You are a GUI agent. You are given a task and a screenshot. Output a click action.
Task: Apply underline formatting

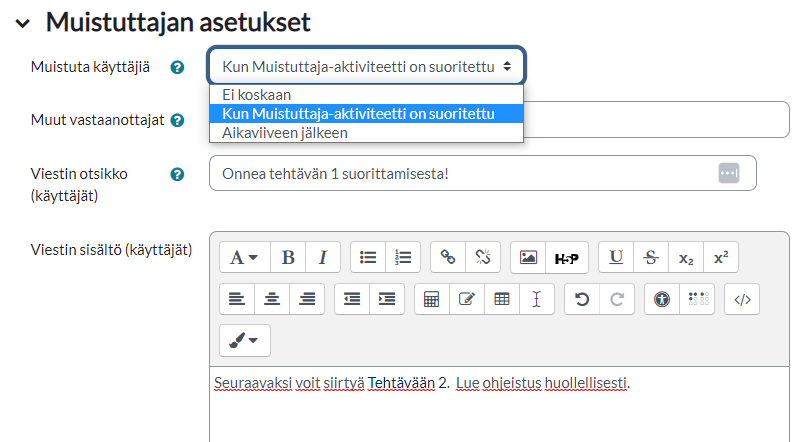tap(616, 257)
